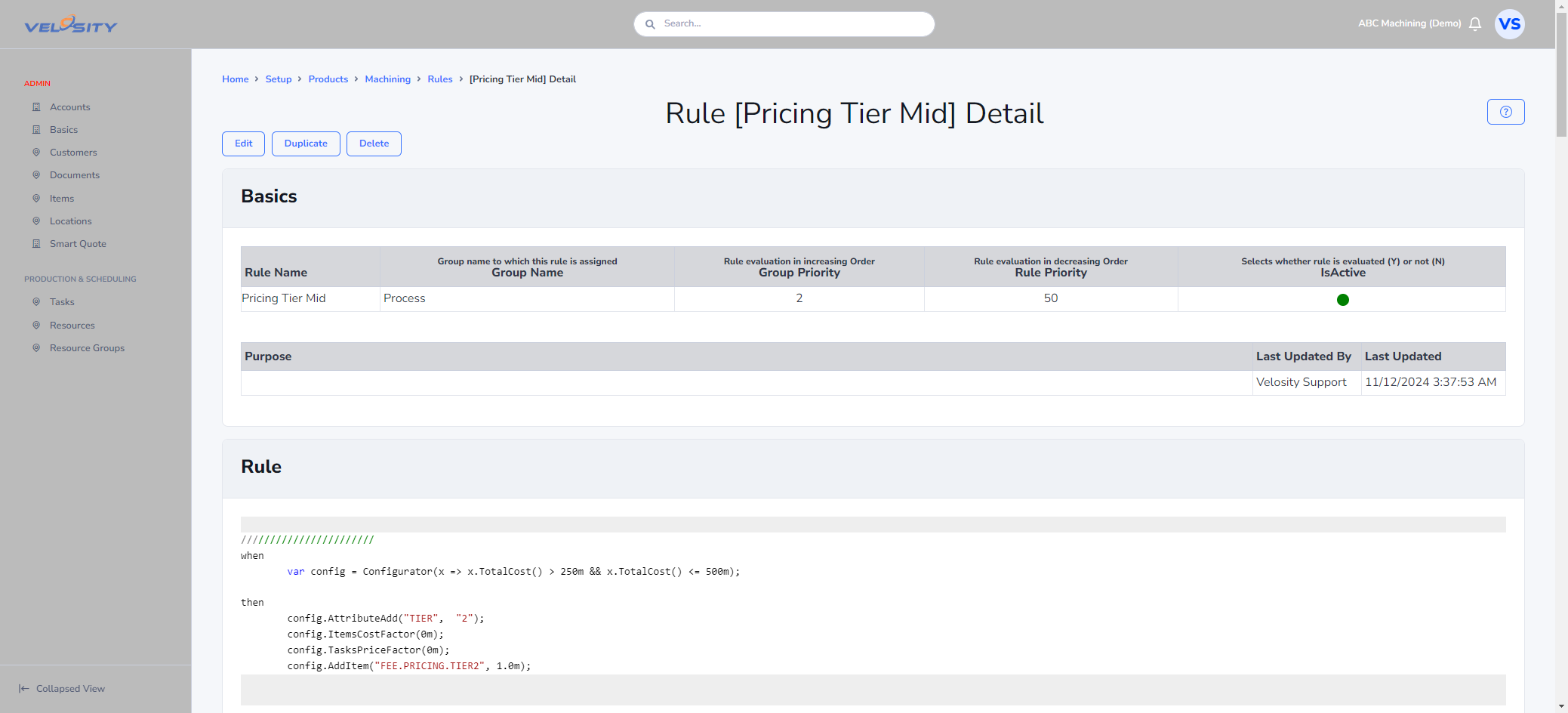Click the help question mark icon
Viewport: 1568px width, 713px height.
click(x=1505, y=112)
